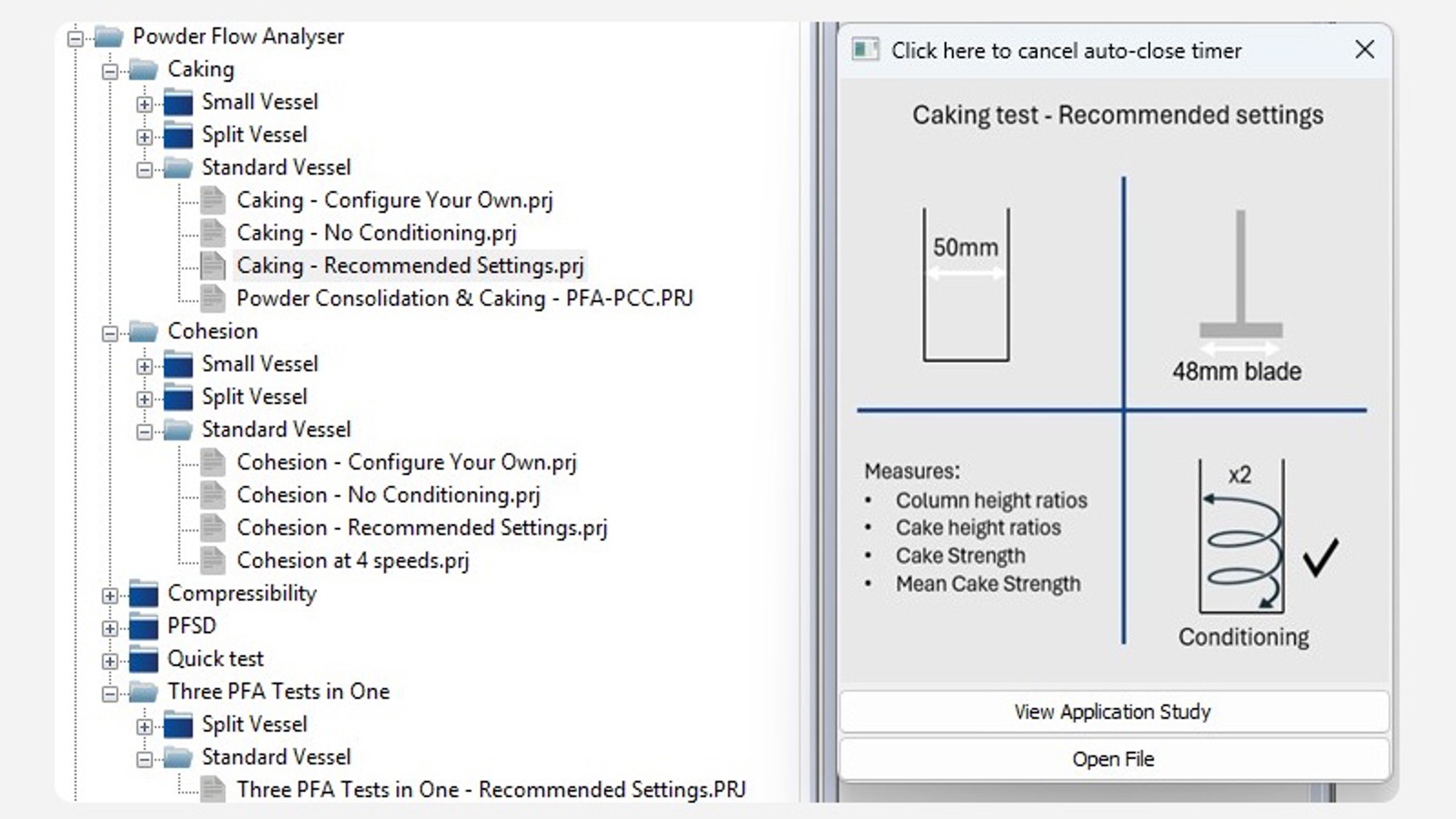
Task: Select the PFSD tree label
Action: 192,626
